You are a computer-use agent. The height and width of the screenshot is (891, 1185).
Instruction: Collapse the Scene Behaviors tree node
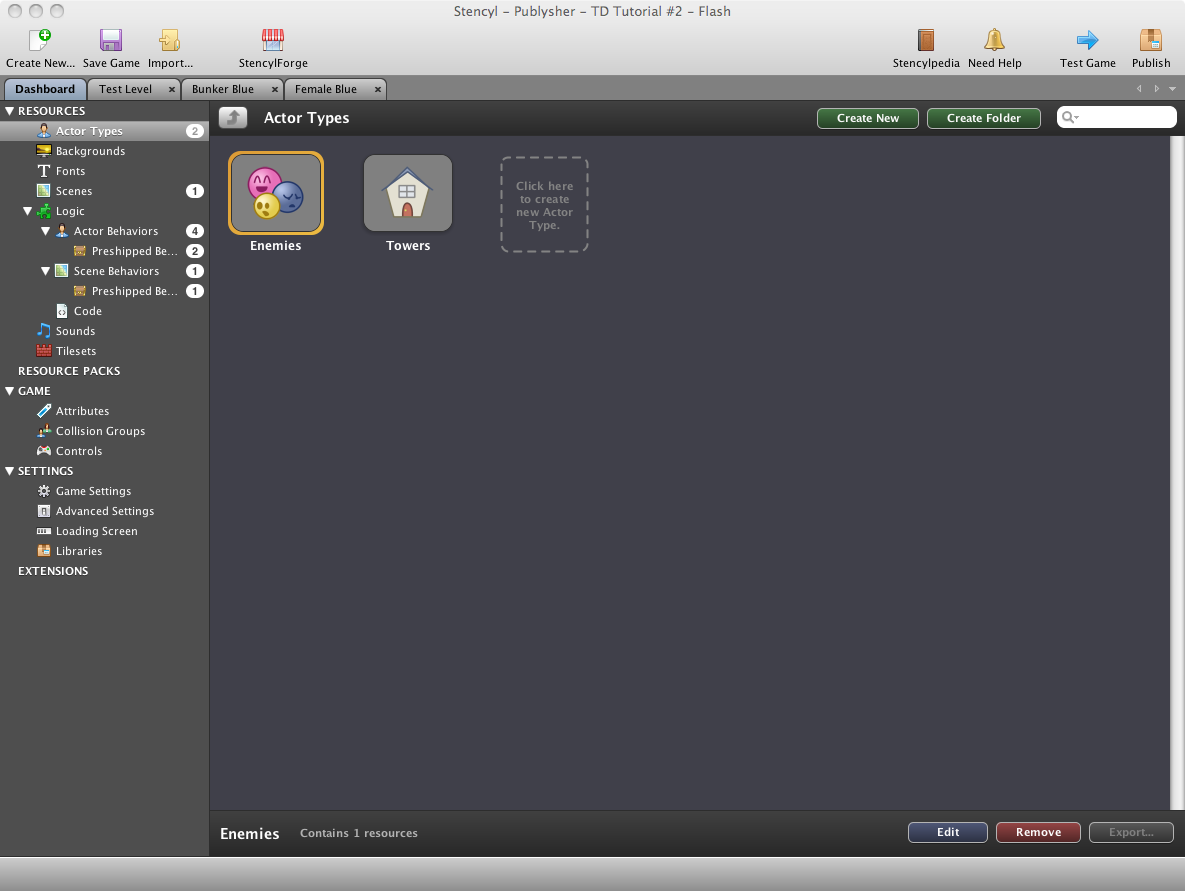pyautogui.click(x=45, y=271)
